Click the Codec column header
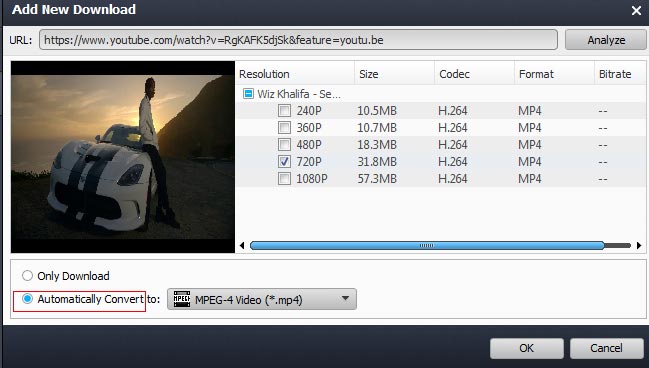The width and height of the screenshot is (649, 368). [x=474, y=74]
